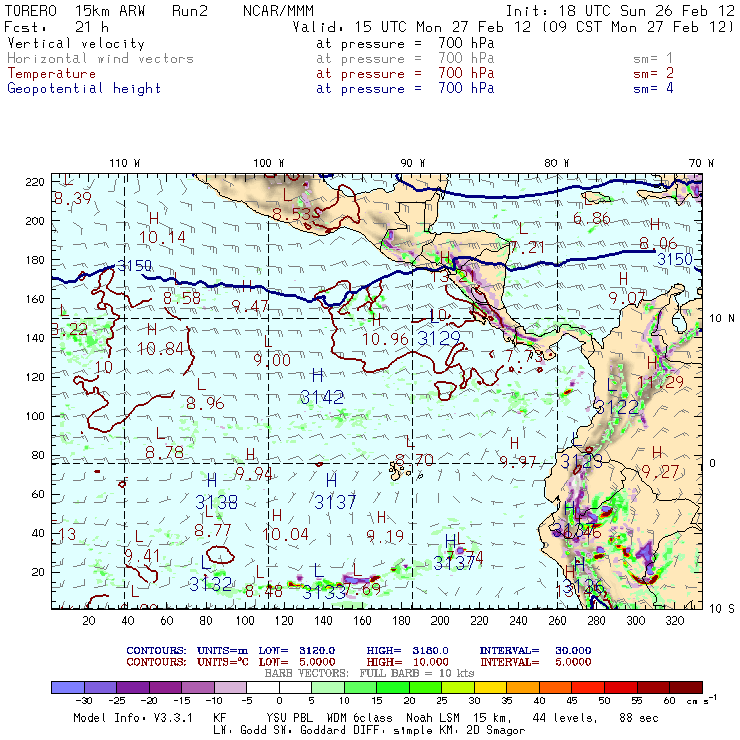The width and height of the screenshot is (740, 740).
Task: Select the blue-violet swatch left of -30
Action: click(68, 688)
